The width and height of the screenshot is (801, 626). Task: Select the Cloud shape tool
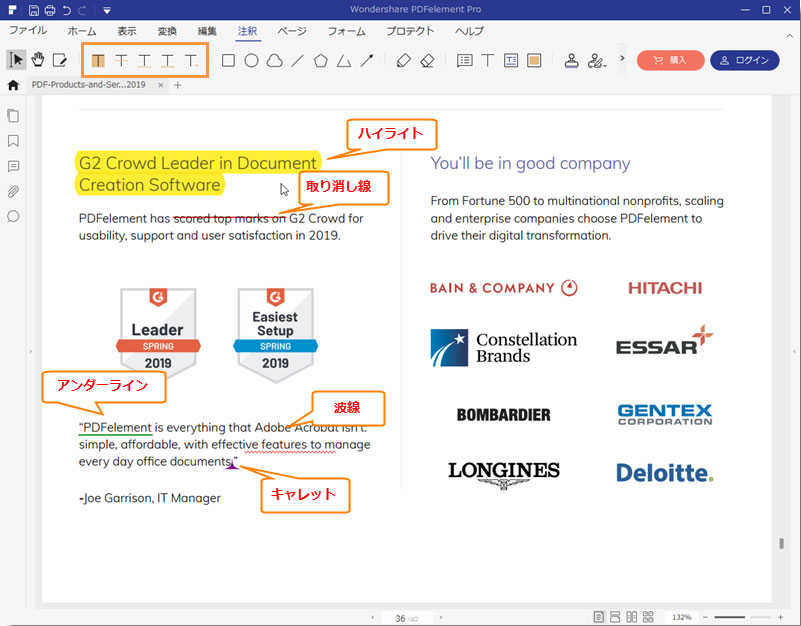tap(274, 61)
